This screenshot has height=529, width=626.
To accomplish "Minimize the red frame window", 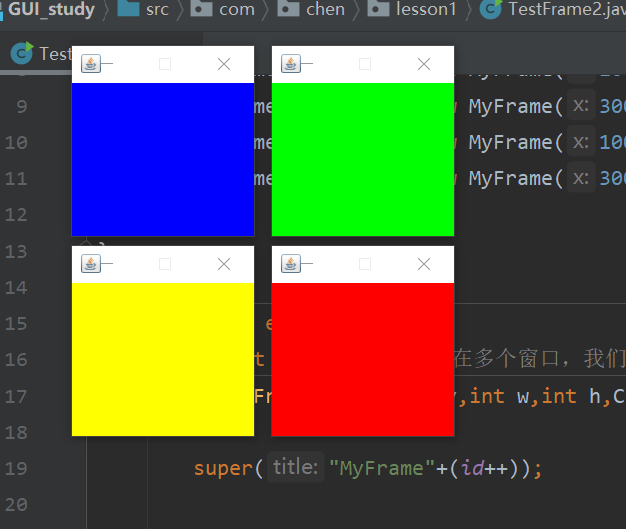I will [307, 264].
